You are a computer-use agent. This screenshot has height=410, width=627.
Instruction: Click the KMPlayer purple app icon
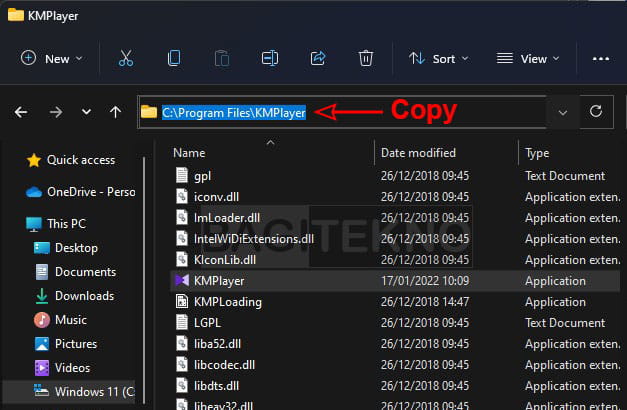(x=182, y=280)
